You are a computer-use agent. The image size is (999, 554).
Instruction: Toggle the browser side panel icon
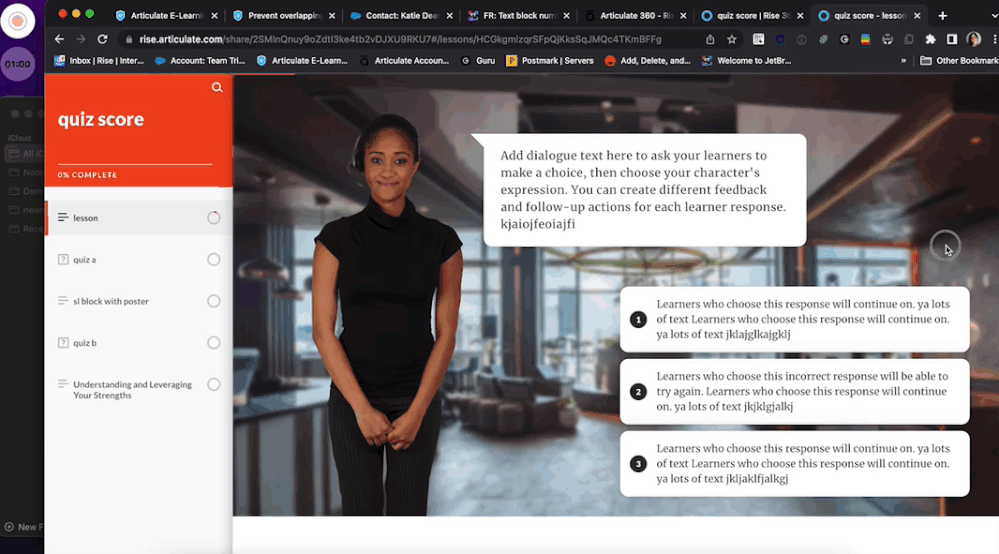tap(952, 39)
